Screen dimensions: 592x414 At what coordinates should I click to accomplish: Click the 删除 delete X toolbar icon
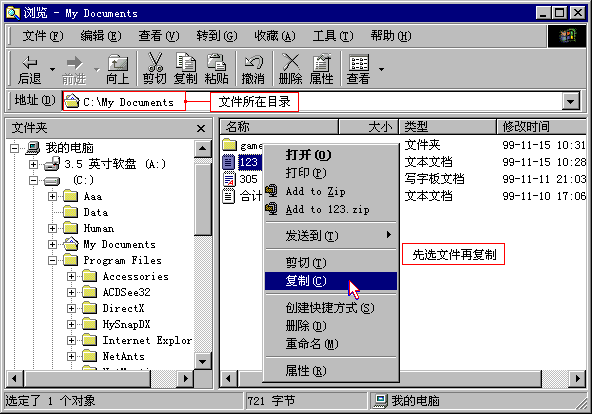(291, 62)
